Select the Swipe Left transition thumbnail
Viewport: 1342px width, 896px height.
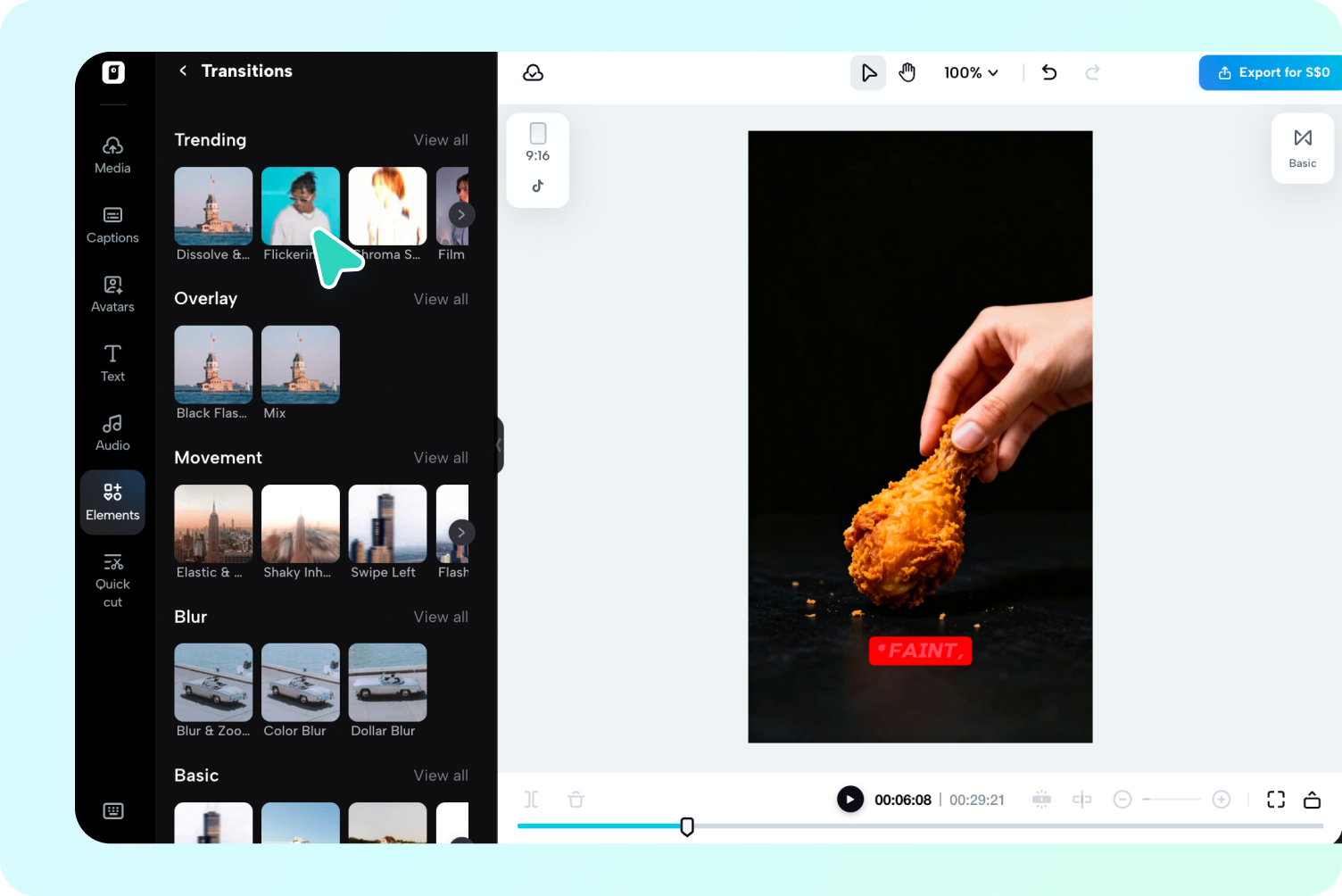[x=387, y=524]
